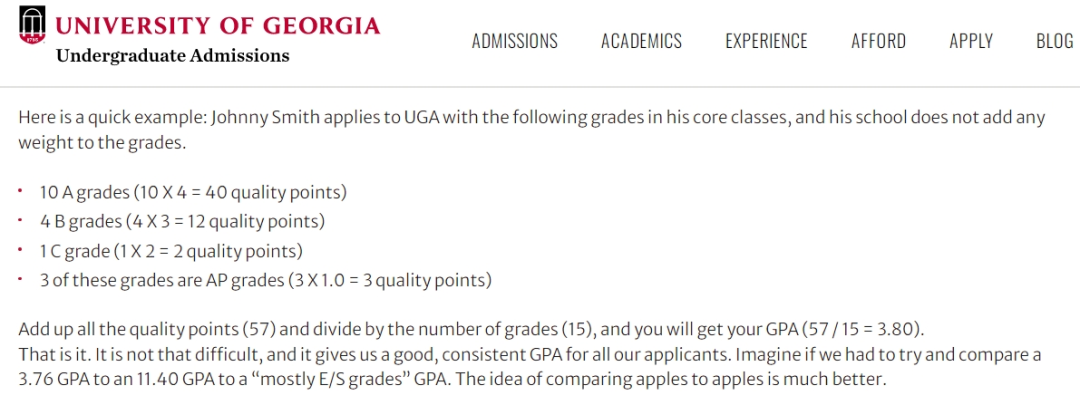Click the 1 C grade list item text

click(x=172, y=251)
